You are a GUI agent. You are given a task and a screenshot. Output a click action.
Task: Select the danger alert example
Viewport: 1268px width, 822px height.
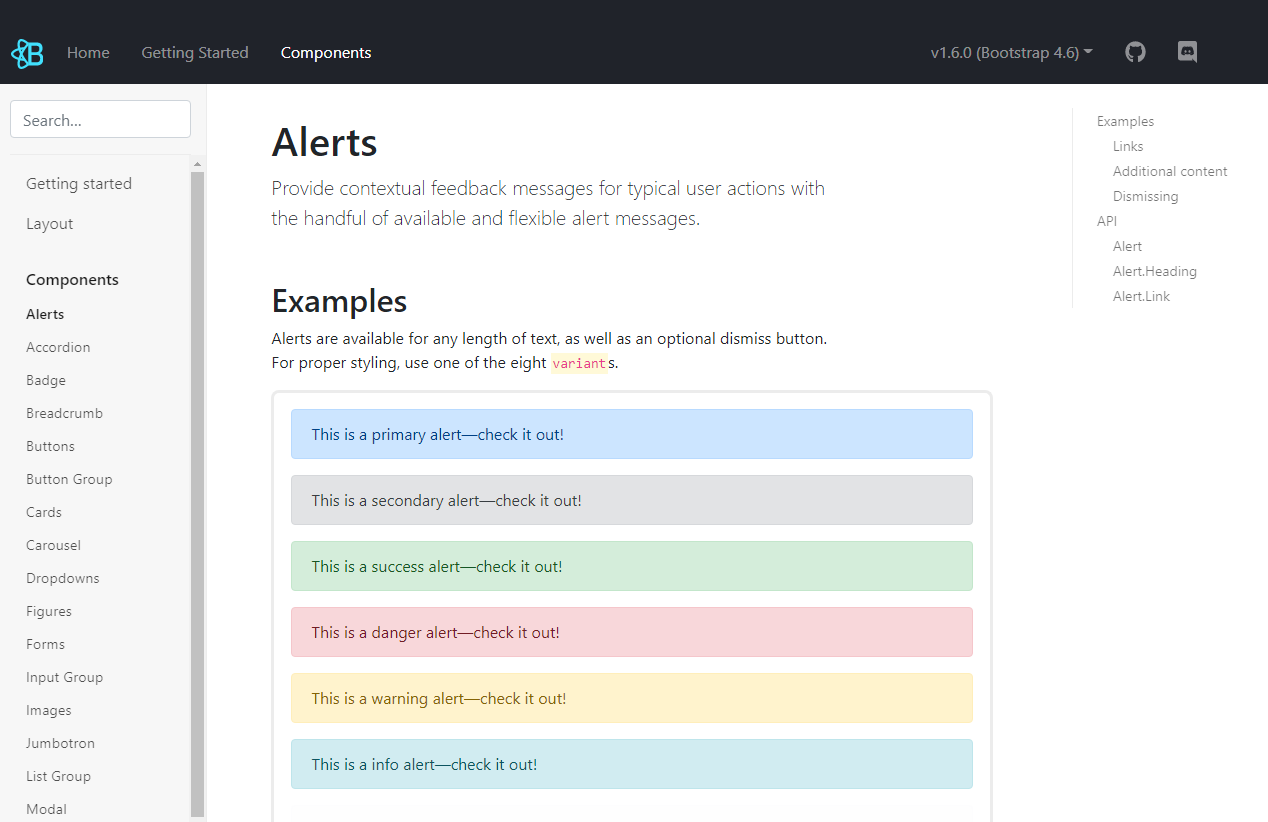(631, 632)
